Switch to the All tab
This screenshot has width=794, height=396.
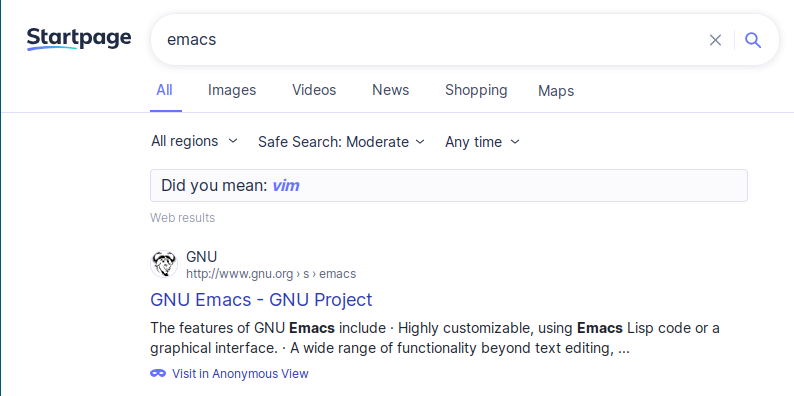tap(165, 90)
